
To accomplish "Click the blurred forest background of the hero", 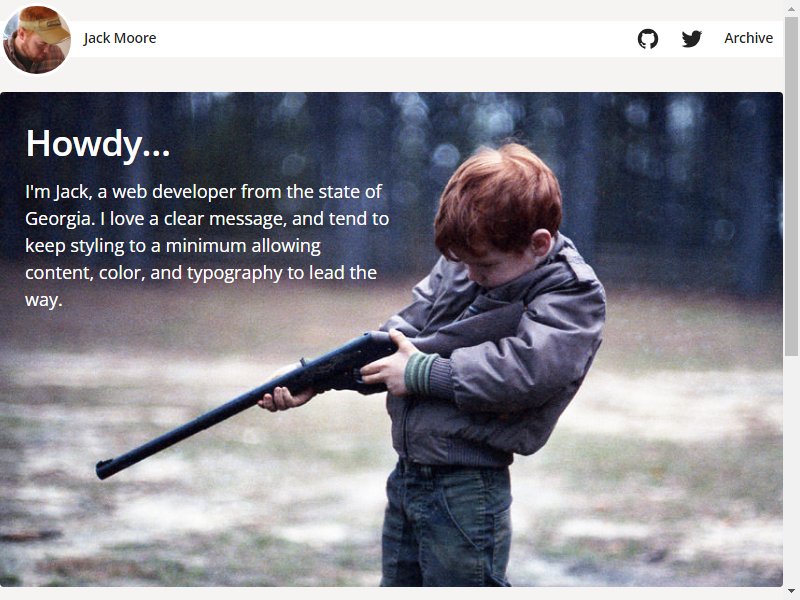I will pyautogui.click(x=673, y=179).
